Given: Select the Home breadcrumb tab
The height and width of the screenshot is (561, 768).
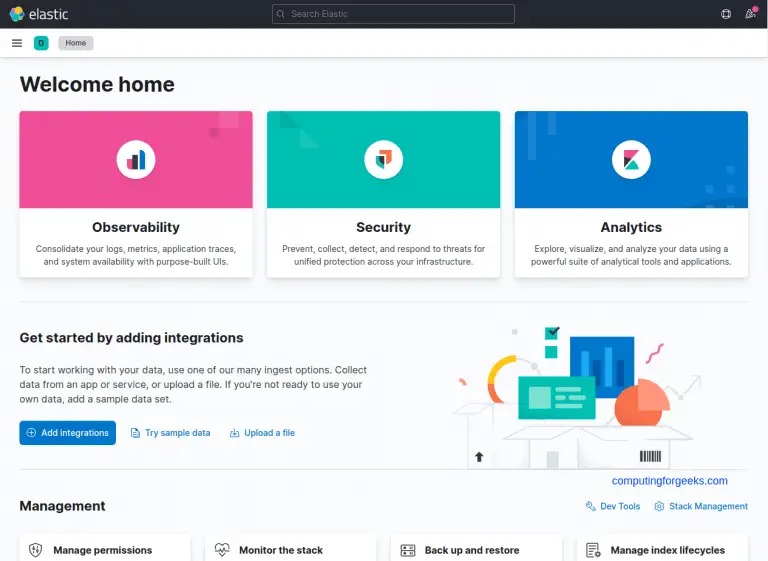Looking at the screenshot, I should (76, 43).
